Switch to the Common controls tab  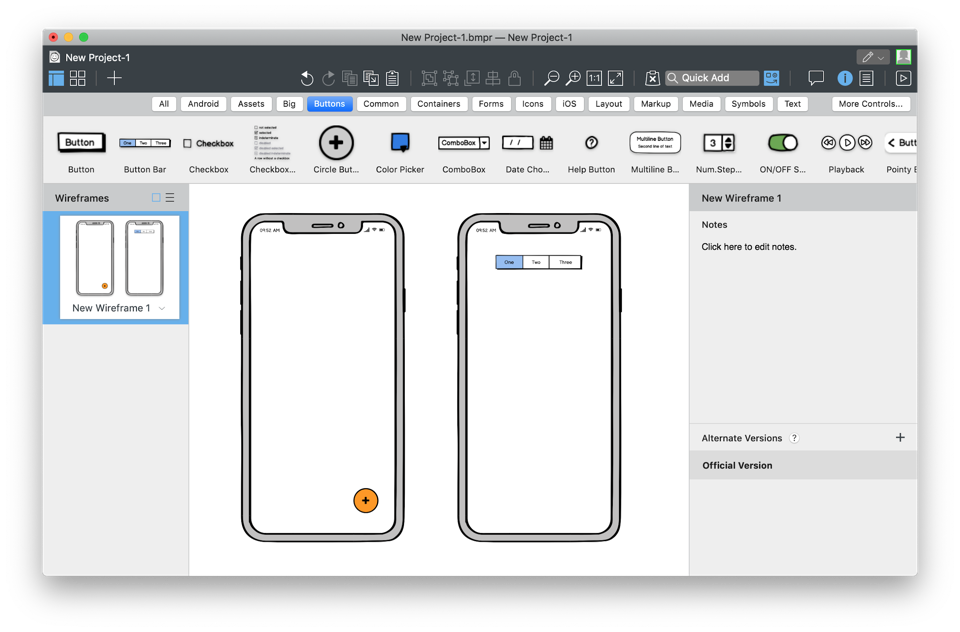(381, 103)
